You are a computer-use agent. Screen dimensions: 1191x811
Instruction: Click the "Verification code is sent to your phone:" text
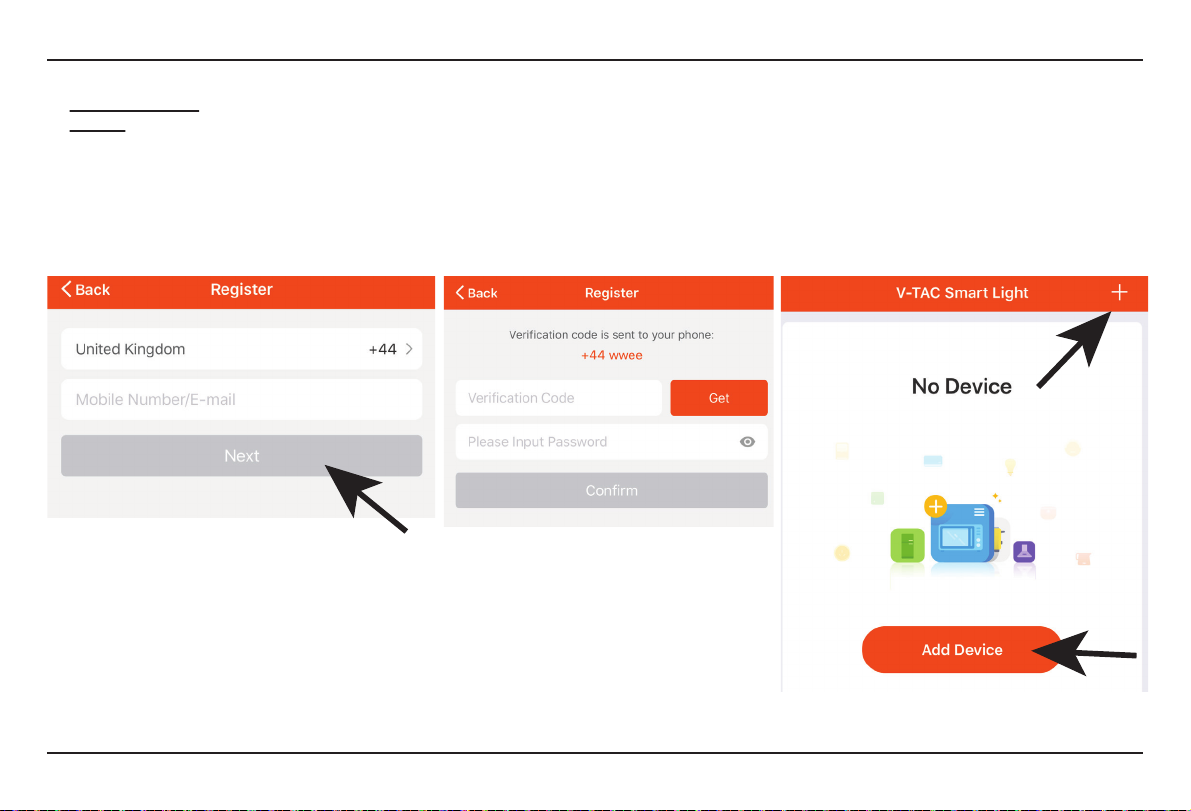pyautogui.click(x=611, y=335)
